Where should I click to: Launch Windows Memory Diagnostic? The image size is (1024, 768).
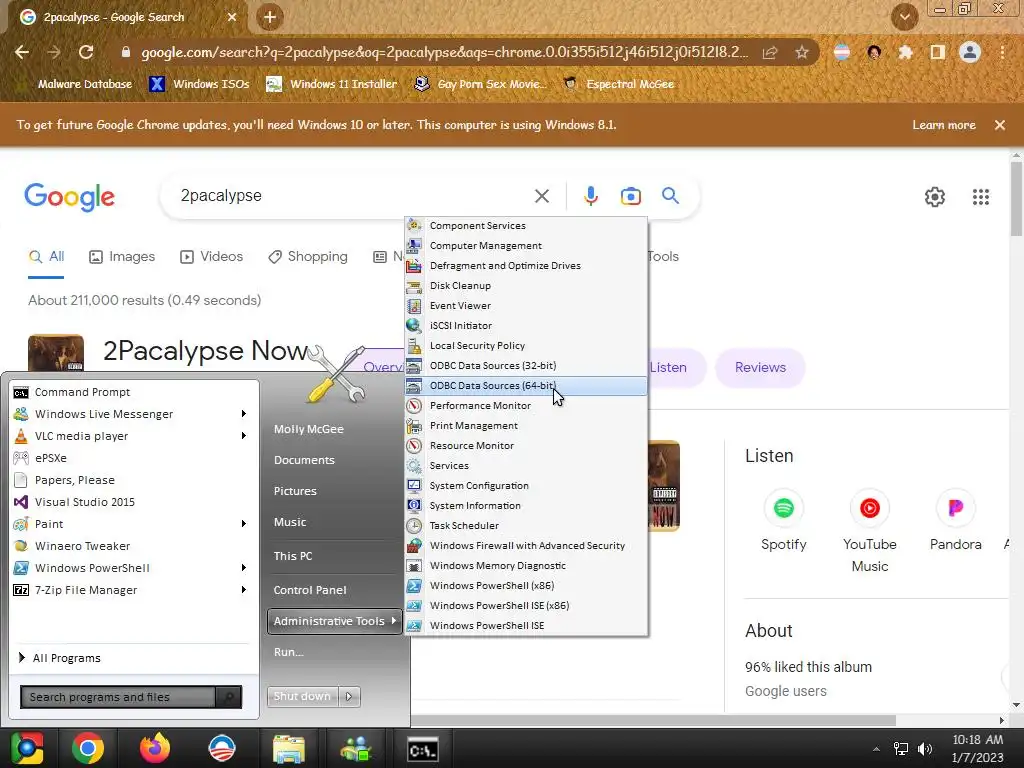(526, 566)
